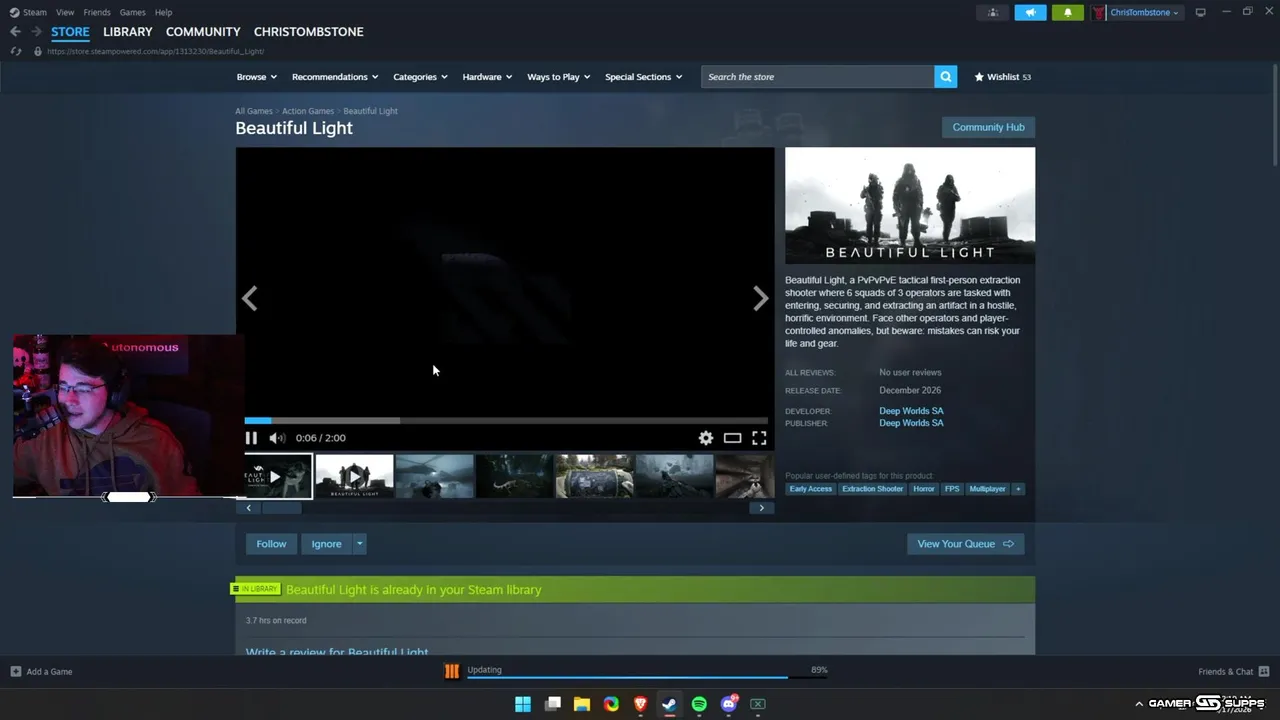This screenshot has height=720, width=1280.
Task: Open video settings gear icon
Action: [706, 438]
